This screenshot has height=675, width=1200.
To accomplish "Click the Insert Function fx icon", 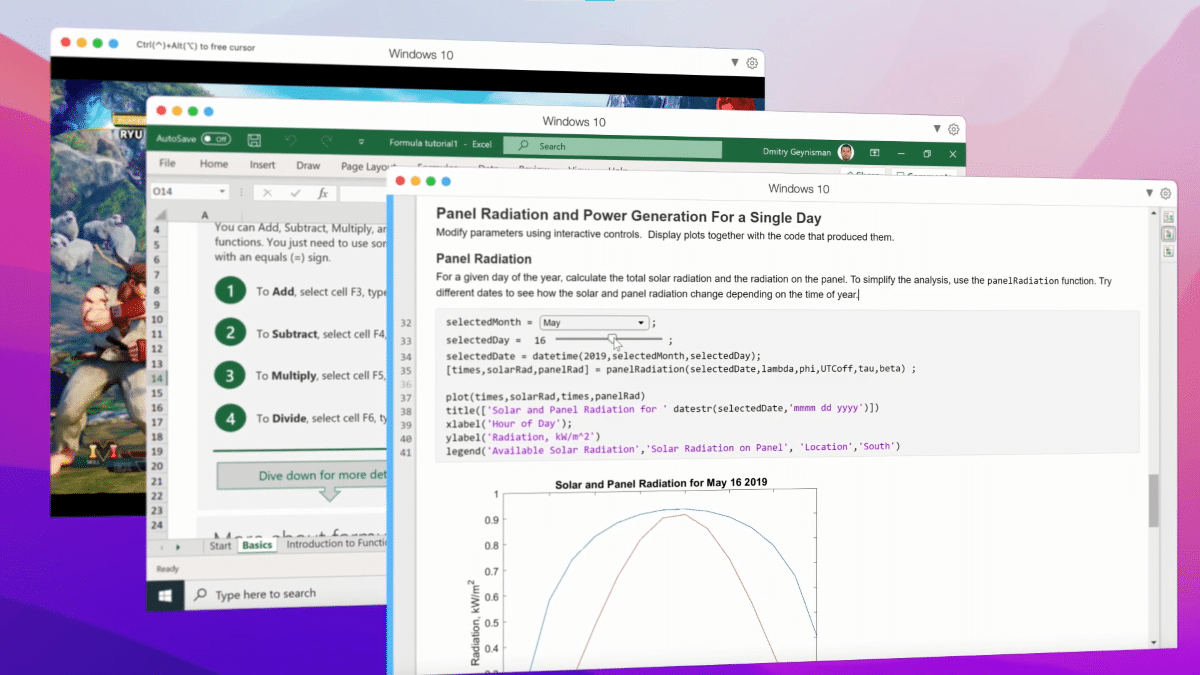I will tap(323, 193).
